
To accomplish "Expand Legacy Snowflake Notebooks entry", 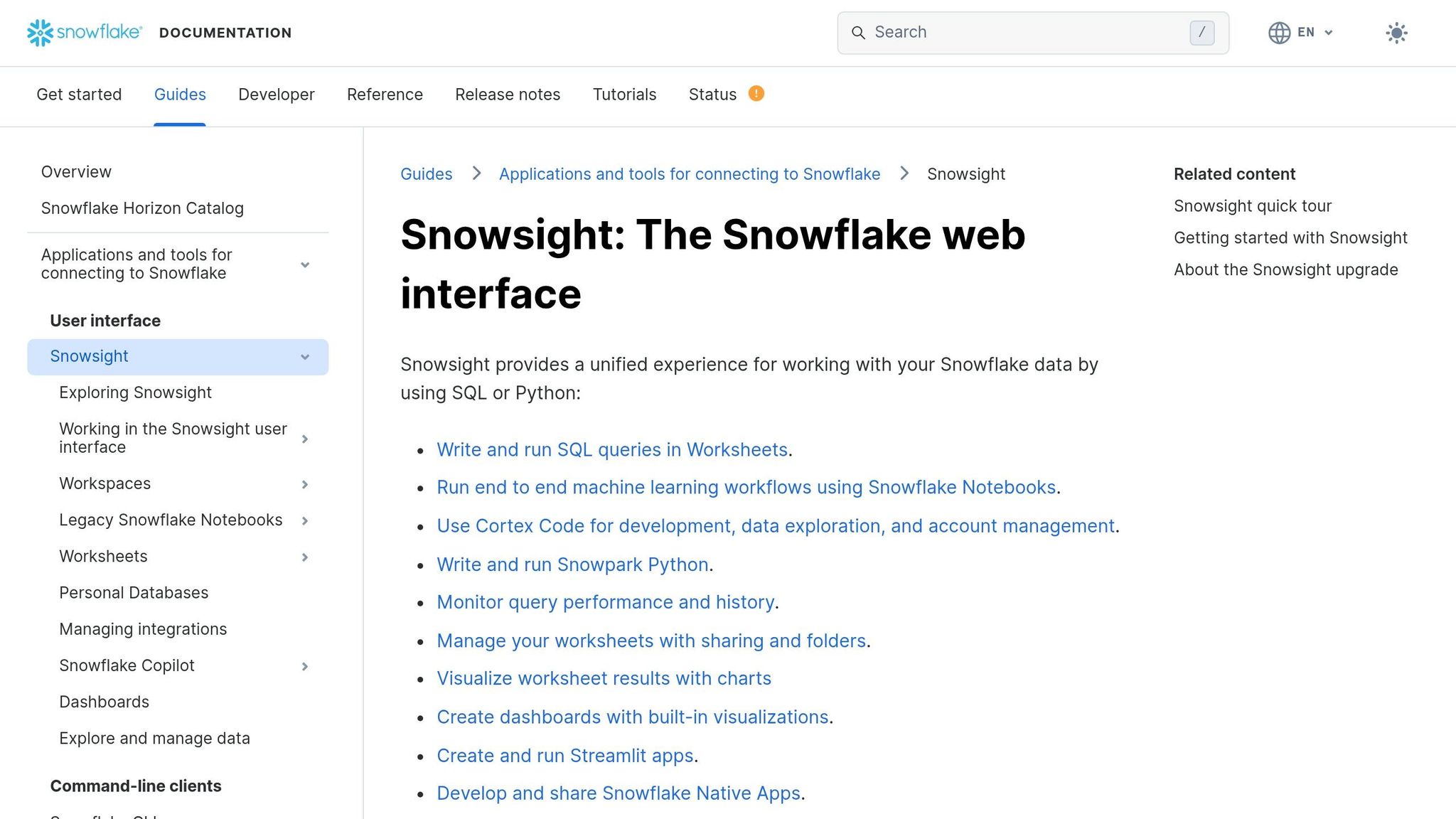I will tap(305, 520).
